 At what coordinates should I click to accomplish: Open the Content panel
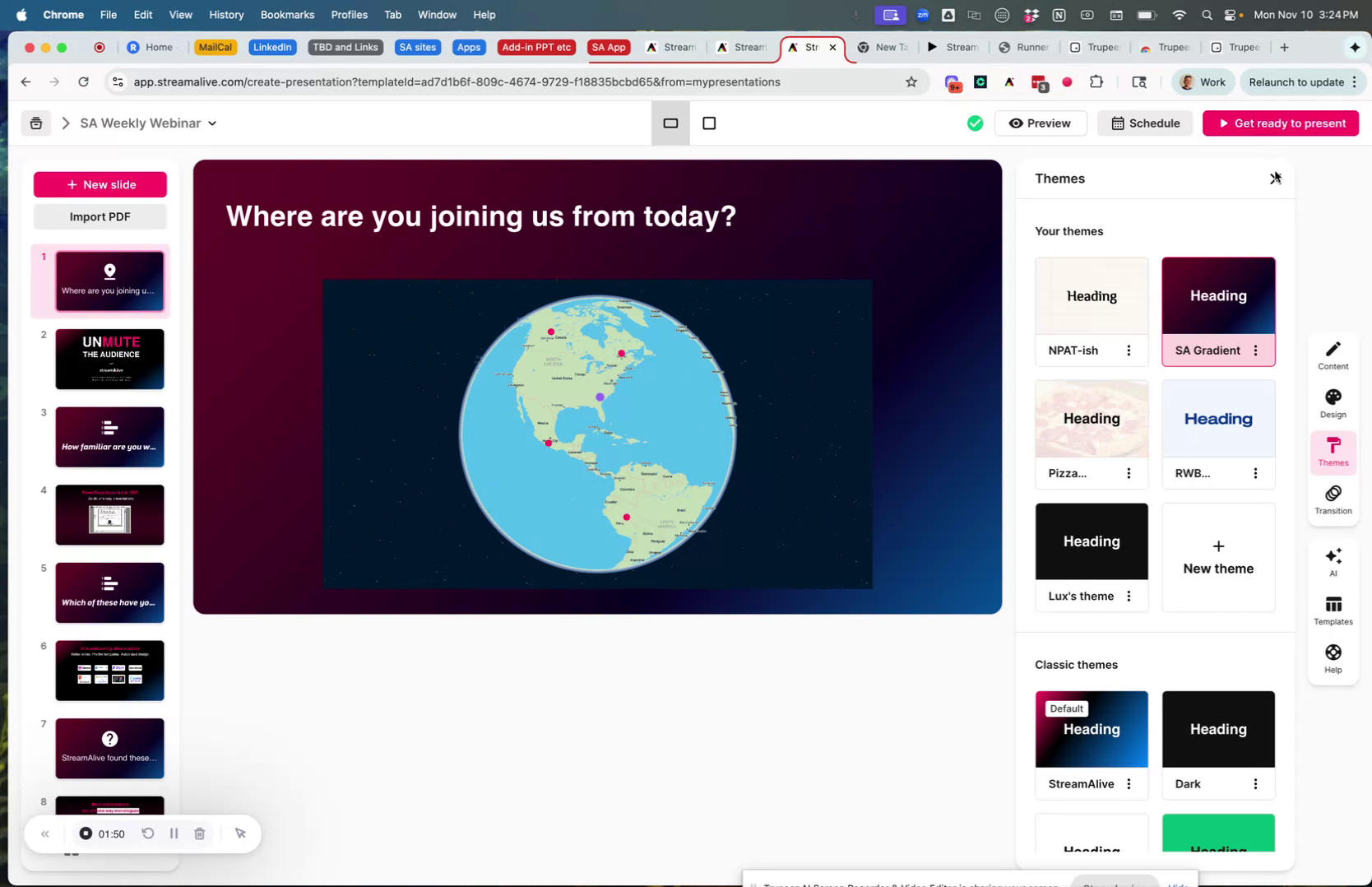tap(1333, 355)
